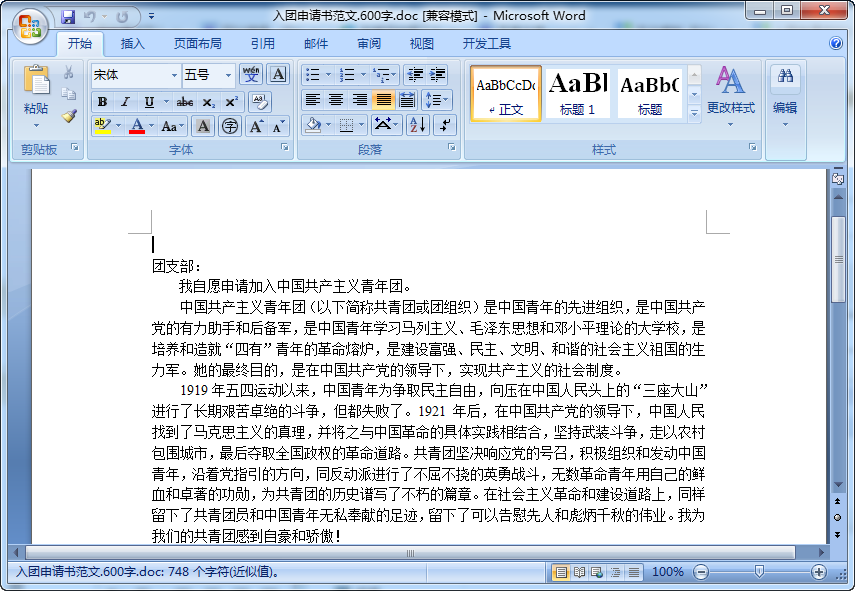Toggle show paragraph marks
Image resolution: width=855 pixels, height=591 pixels.
(x=445, y=125)
